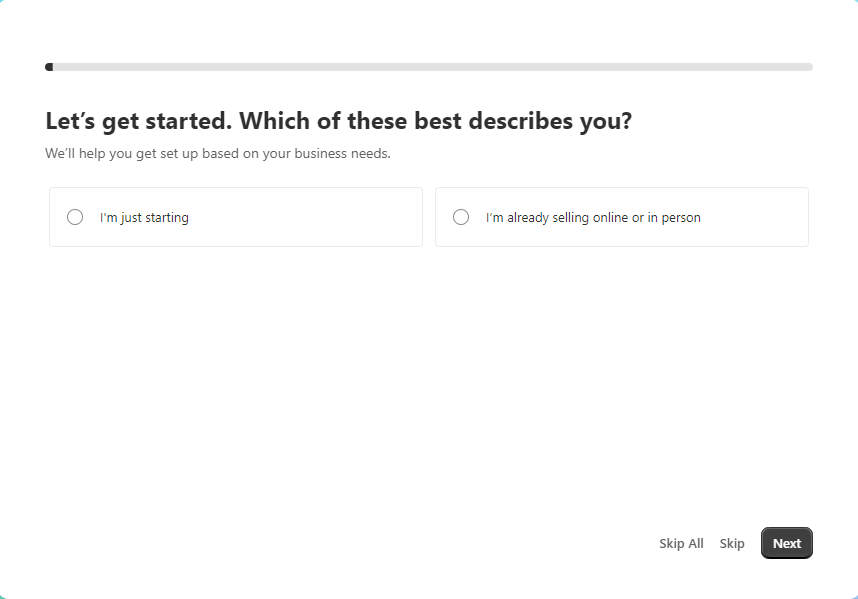858x599 pixels.
Task: Select the "I'm already selling" radio circle
Action: [x=461, y=217]
